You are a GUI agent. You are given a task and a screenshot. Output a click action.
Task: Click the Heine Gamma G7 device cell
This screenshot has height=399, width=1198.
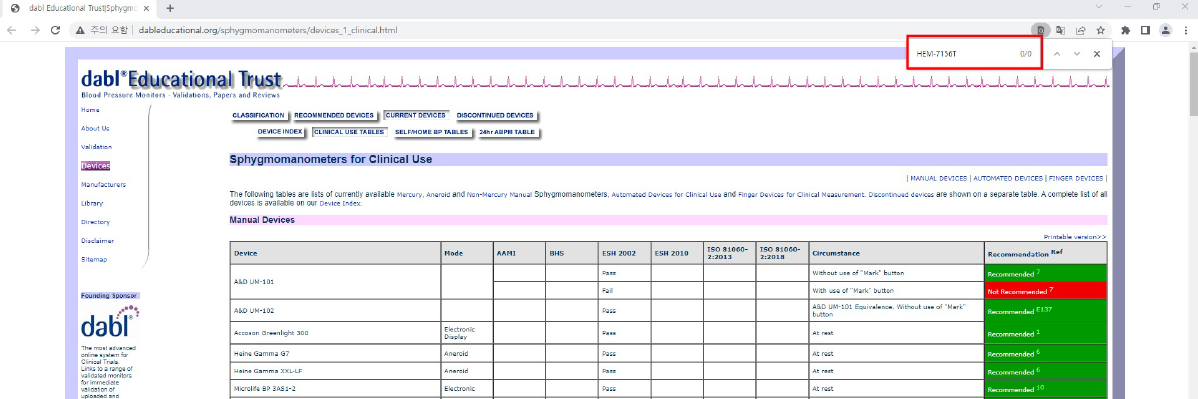(x=335, y=354)
